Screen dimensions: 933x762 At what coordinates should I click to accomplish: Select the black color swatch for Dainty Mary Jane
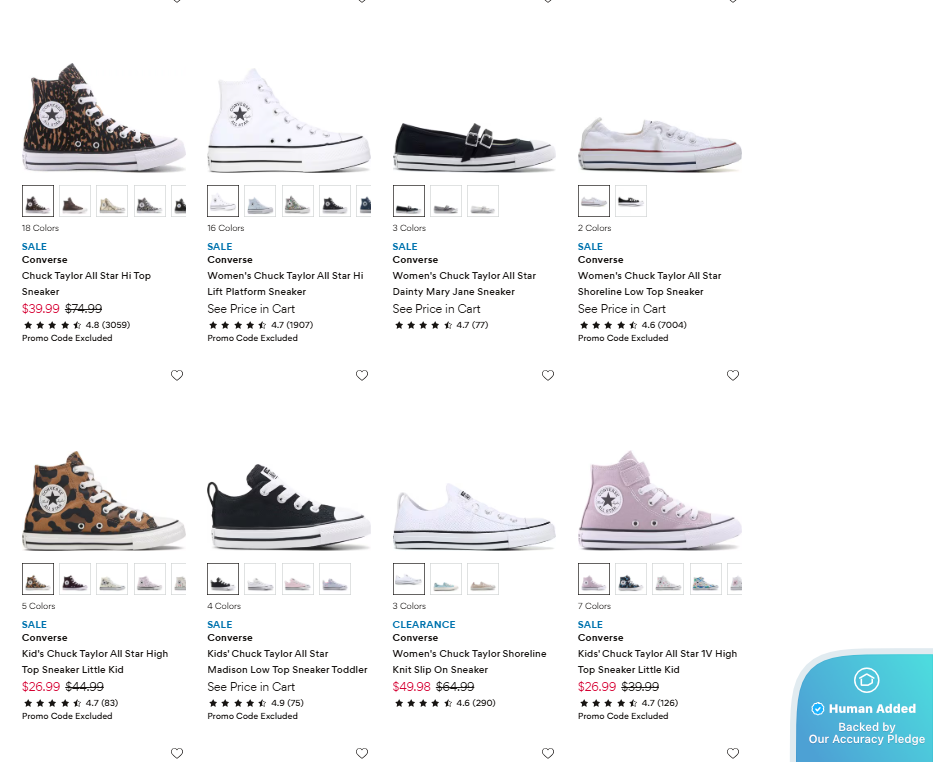click(408, 200)
